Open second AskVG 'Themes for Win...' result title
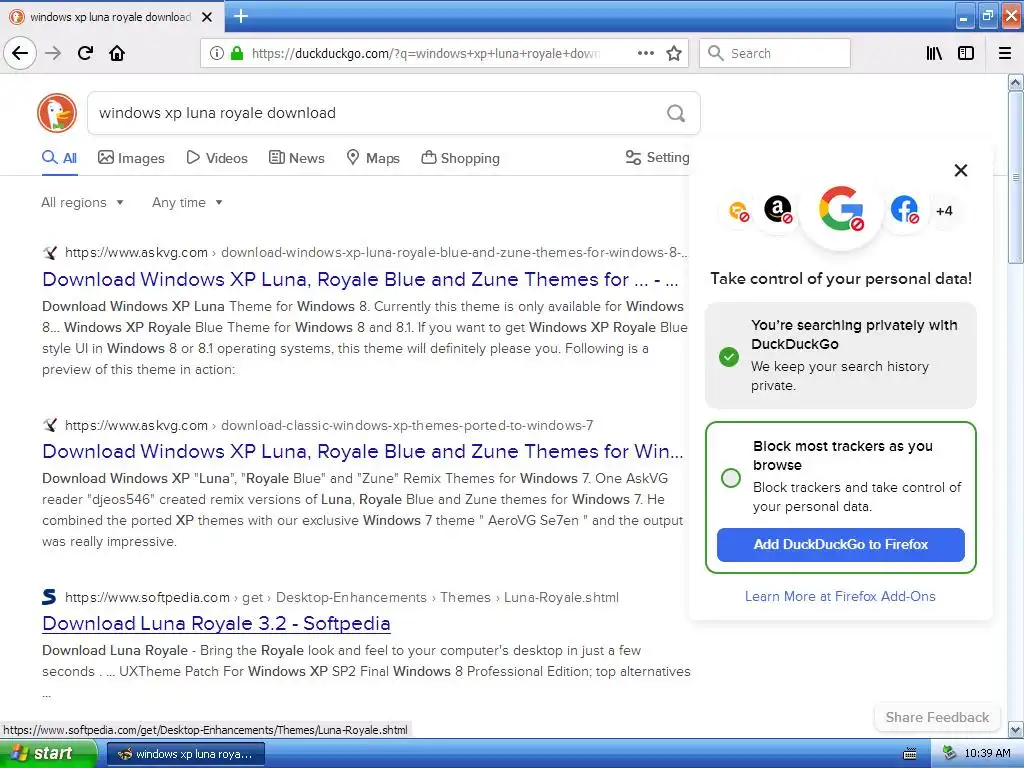1024x768 pixels. (x=362, y=451)
